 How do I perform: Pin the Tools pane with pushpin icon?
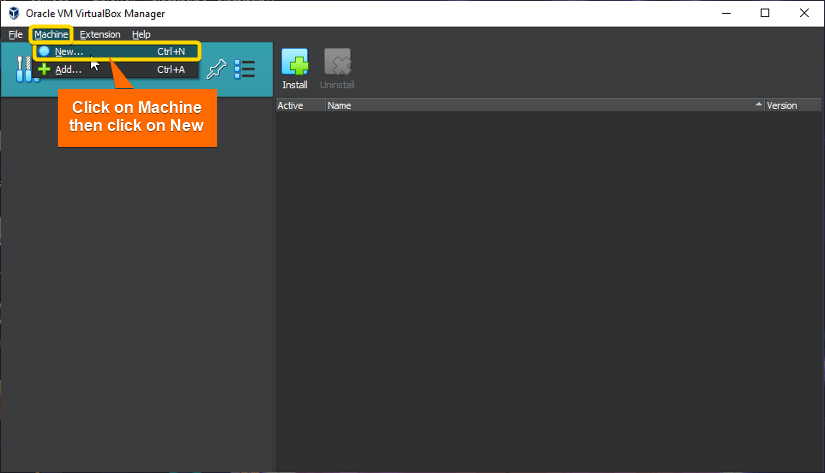(216, 69)
